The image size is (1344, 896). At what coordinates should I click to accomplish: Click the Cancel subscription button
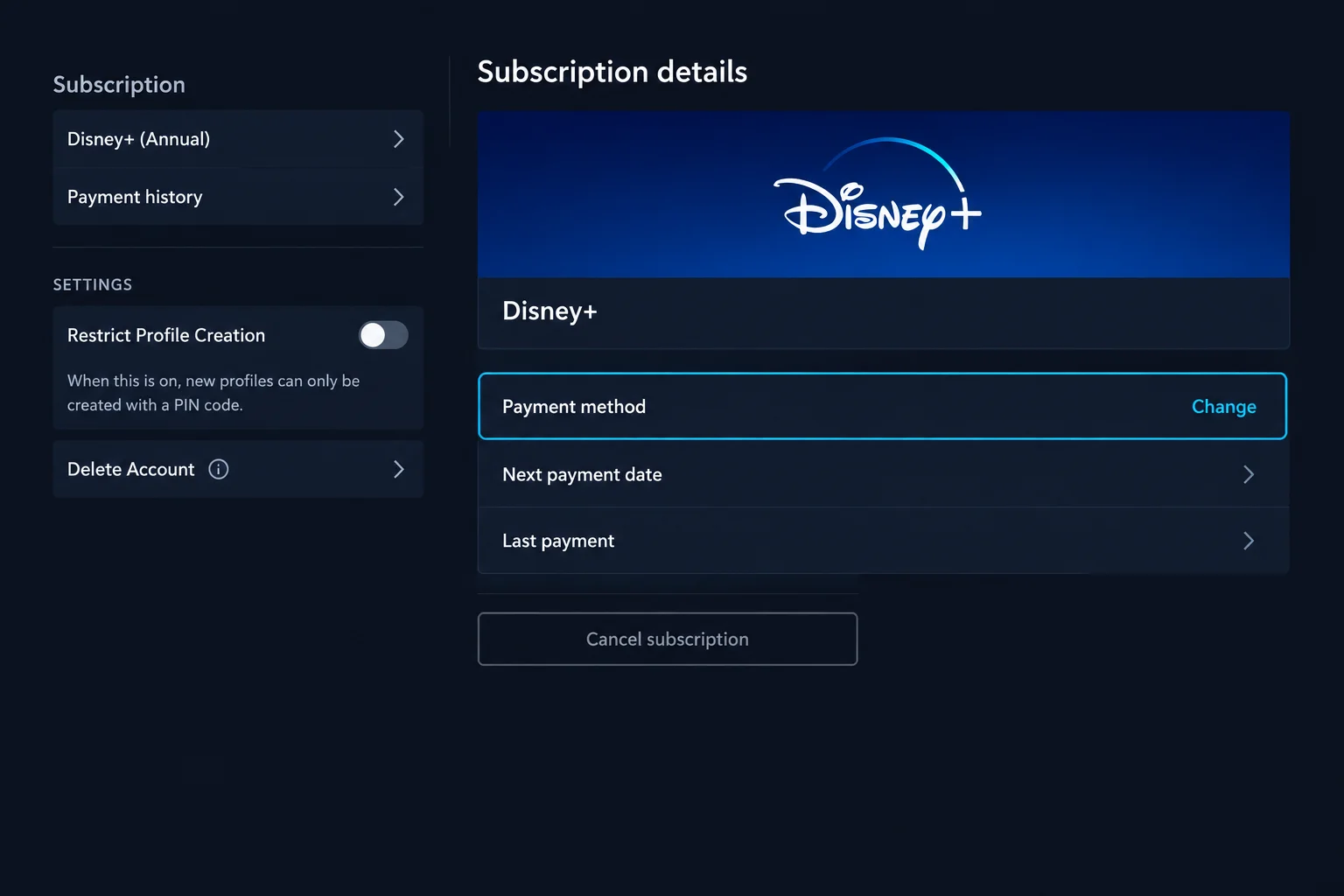(x=668, y=639)
